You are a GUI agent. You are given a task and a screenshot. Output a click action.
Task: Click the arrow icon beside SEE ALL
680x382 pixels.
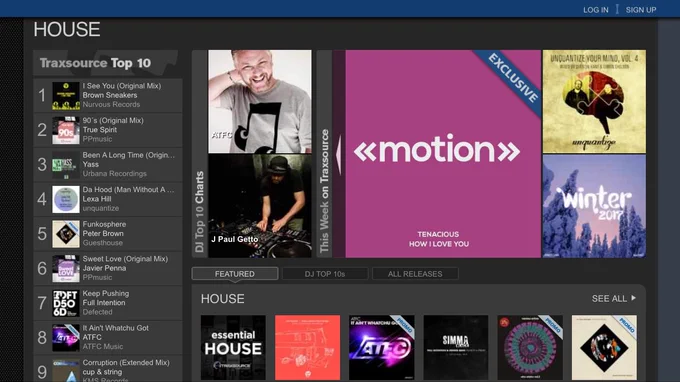(x=634, y=298)
